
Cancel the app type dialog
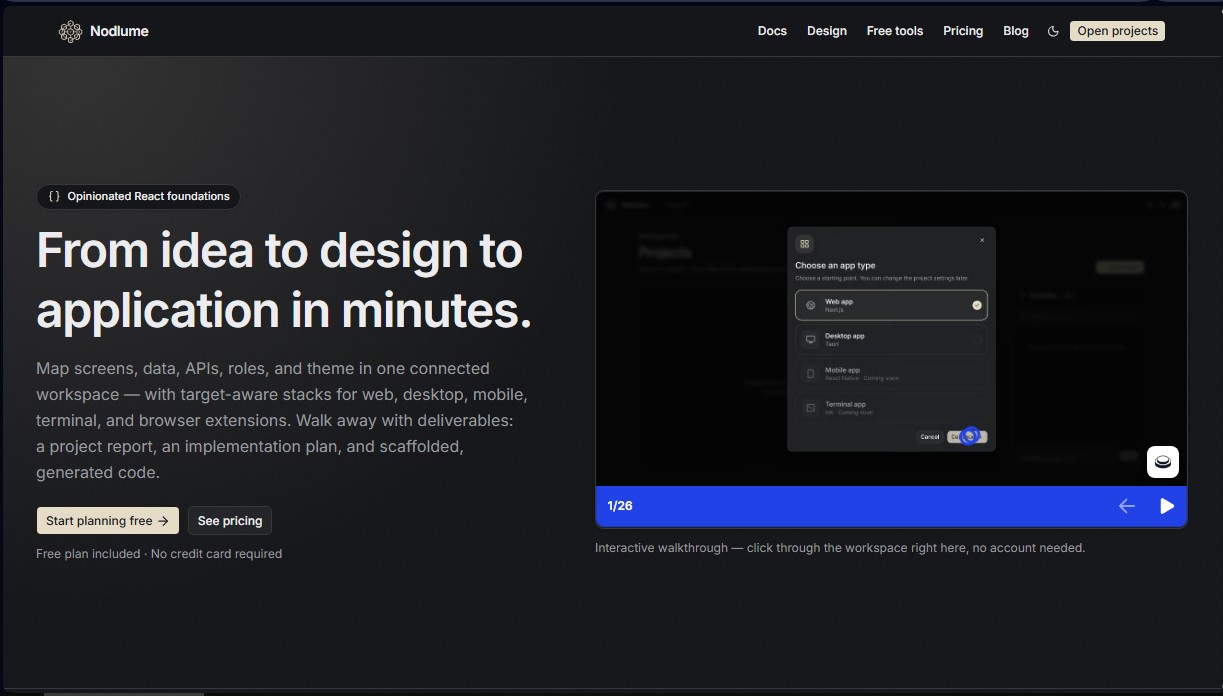(x=930, y=437)
